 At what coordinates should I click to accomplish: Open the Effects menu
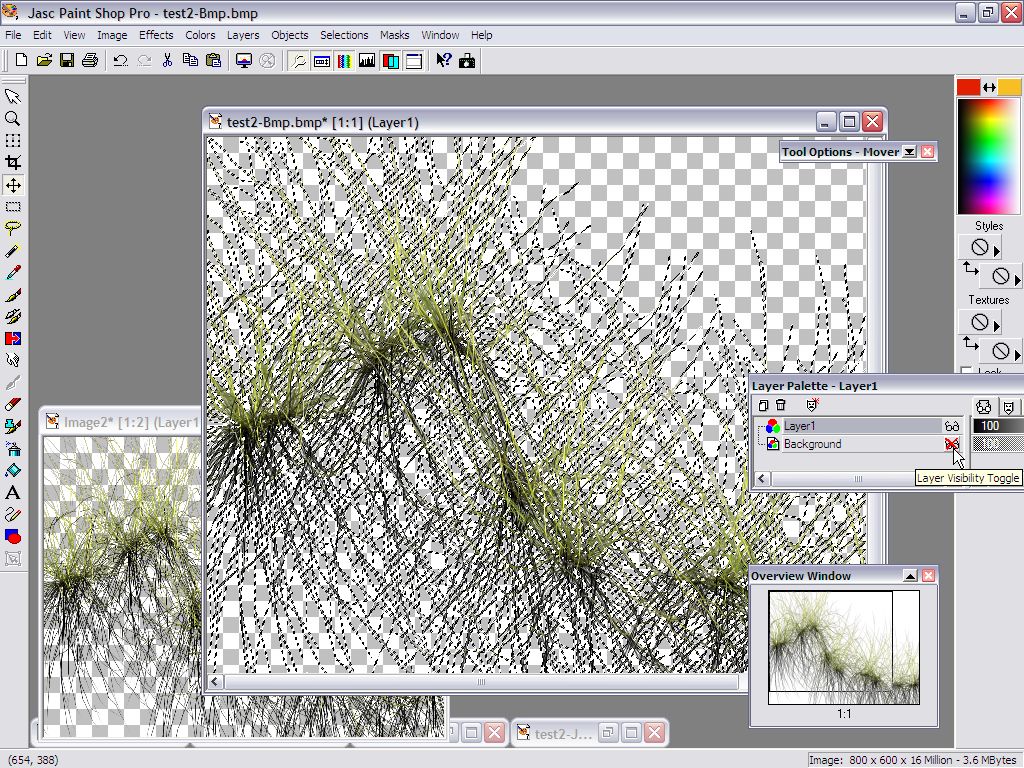coord(156,35)
